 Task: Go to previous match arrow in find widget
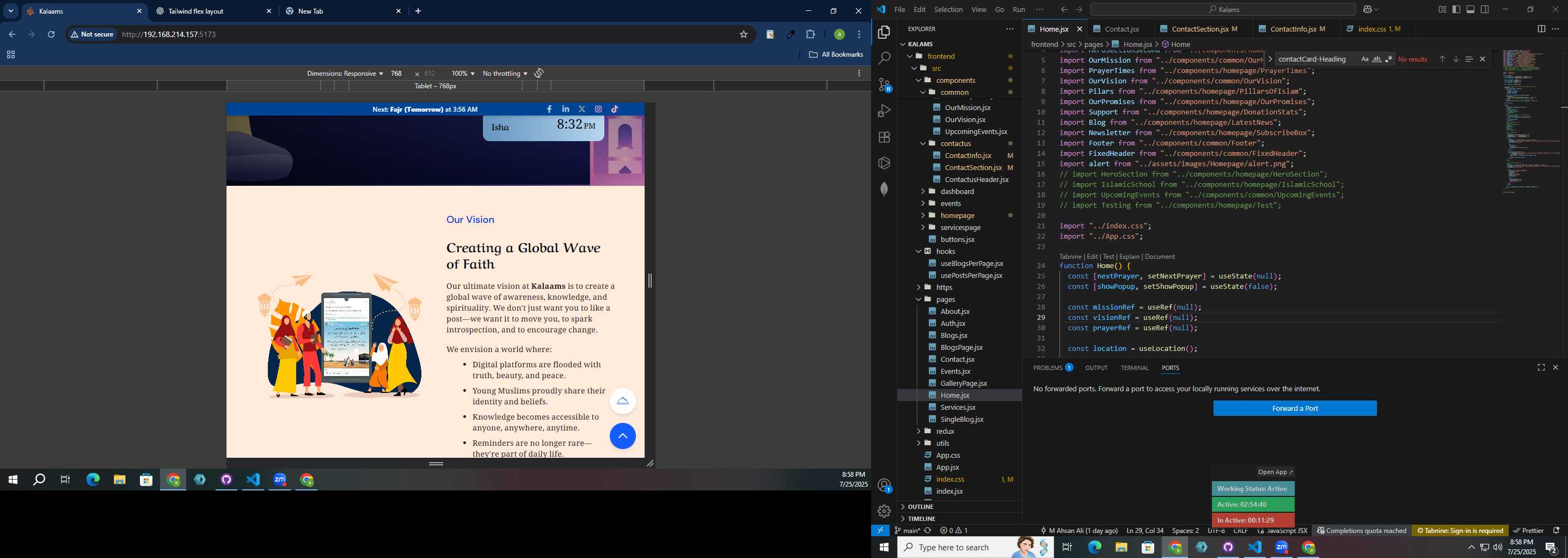(1442, 59)
